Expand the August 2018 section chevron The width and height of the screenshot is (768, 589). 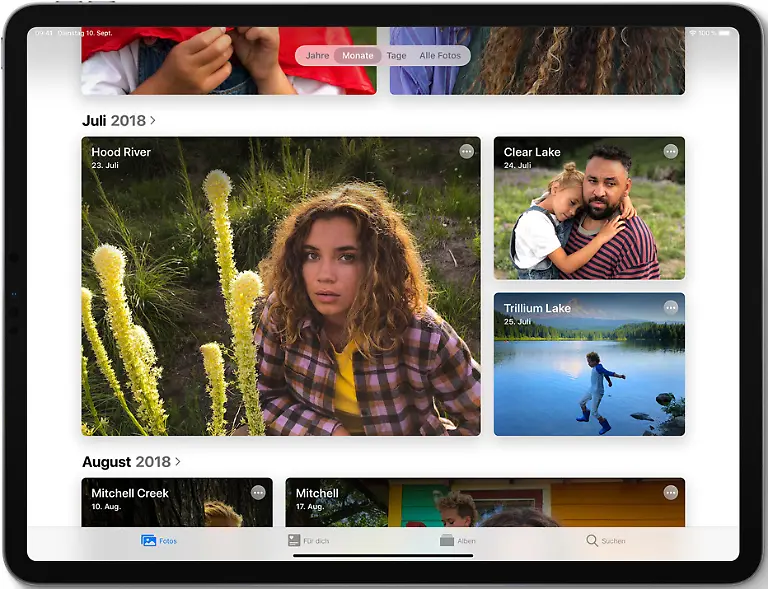(178, 462)
